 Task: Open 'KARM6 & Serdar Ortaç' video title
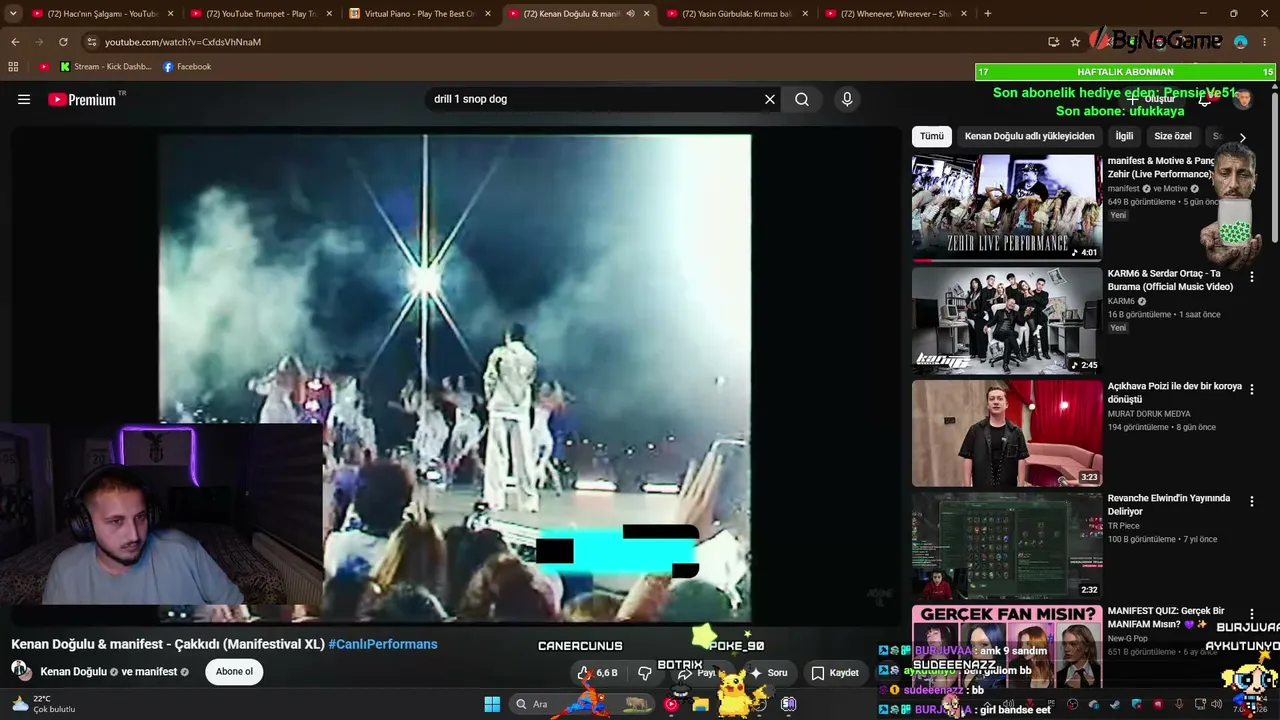[1170, 280]
